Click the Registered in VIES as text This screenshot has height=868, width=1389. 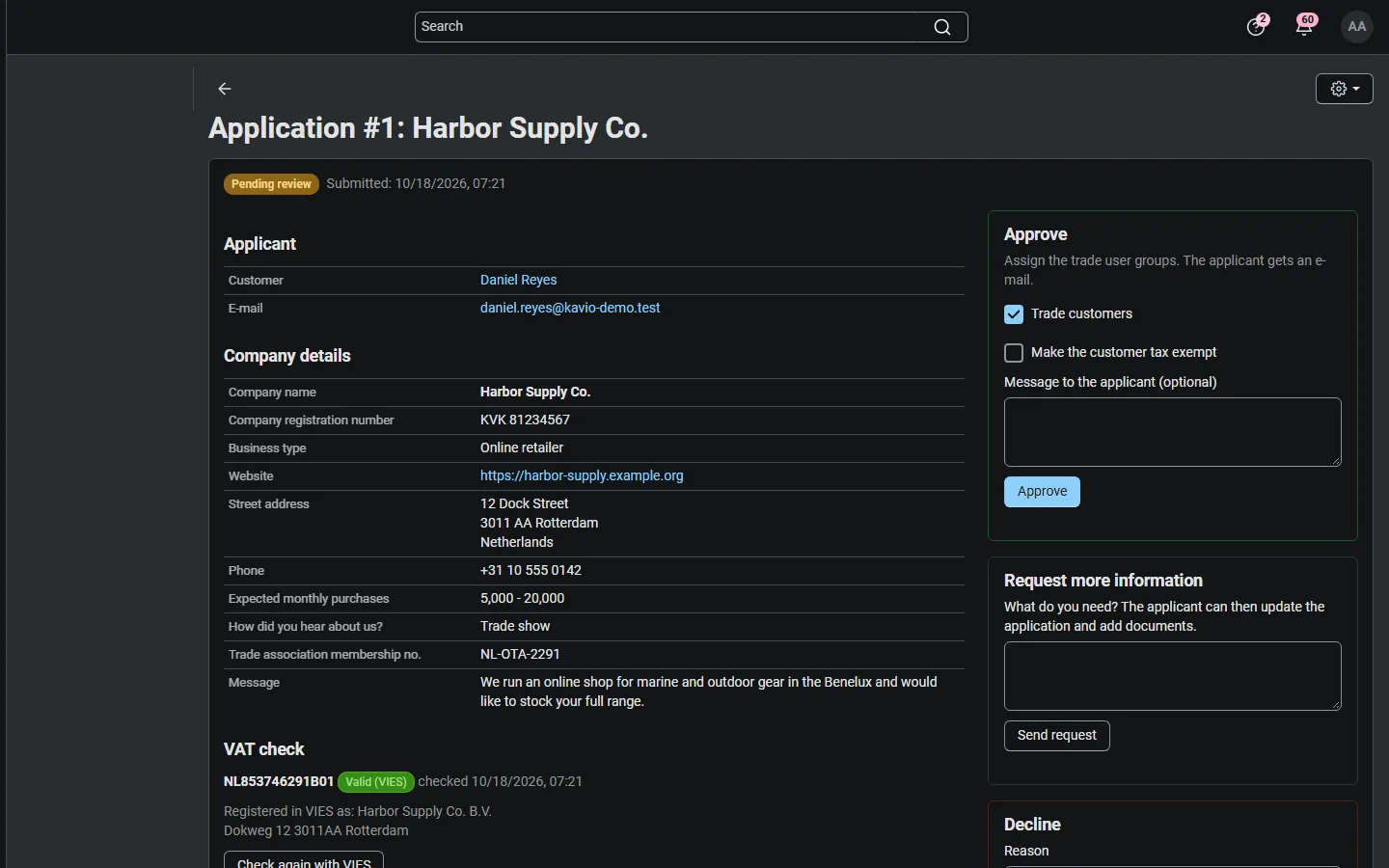pyautogui.click(x=358, y=812)
